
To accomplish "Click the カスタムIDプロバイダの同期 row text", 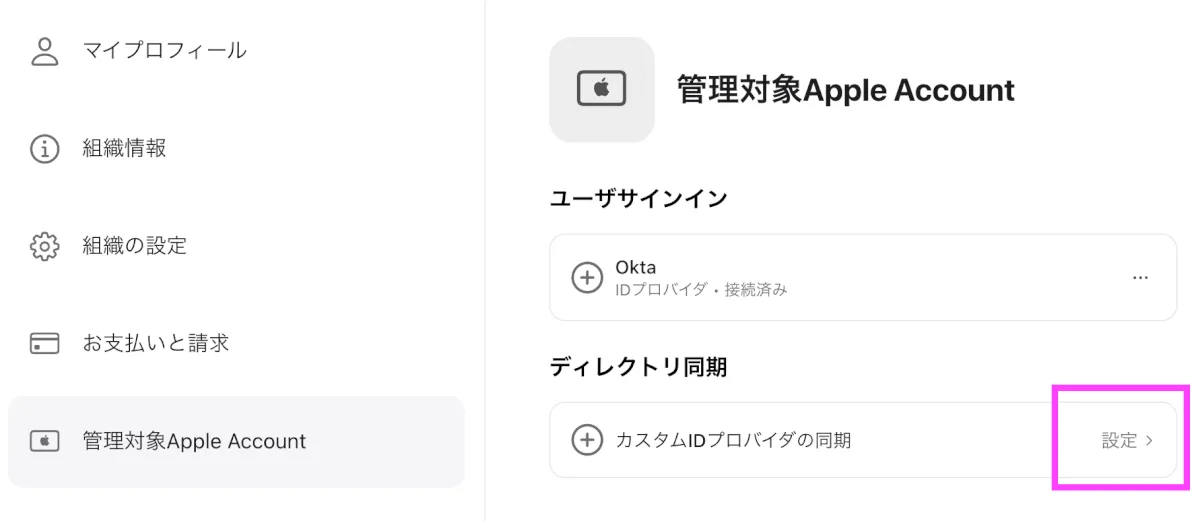I will click(733, 439).
